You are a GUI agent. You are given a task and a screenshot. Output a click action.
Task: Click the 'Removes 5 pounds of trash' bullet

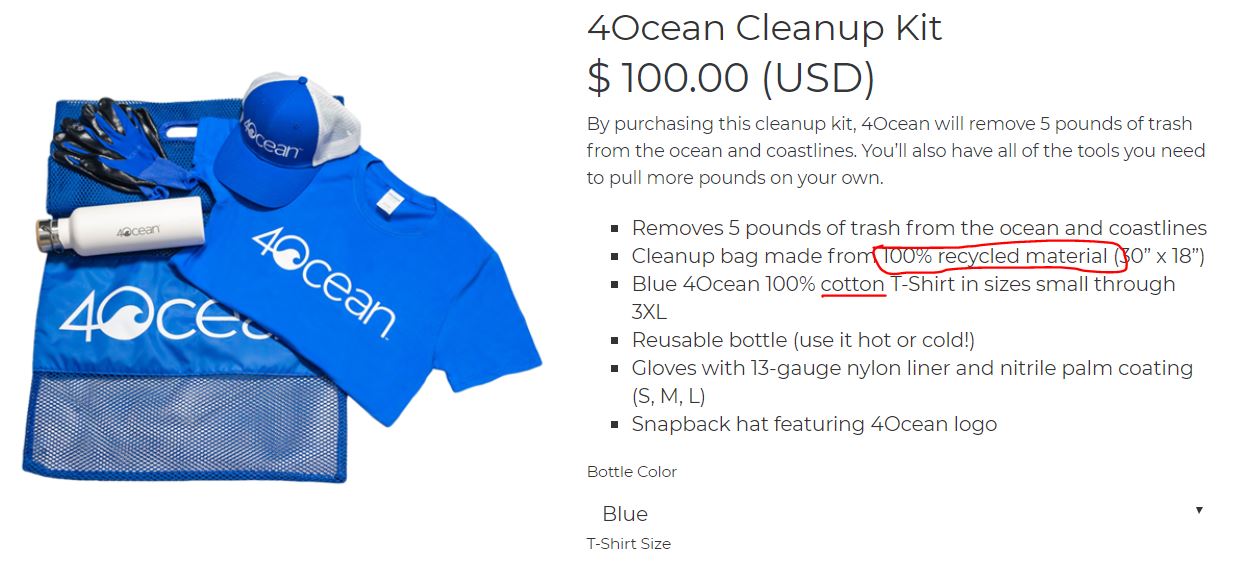pyautogui.click(x=918, y=228)
